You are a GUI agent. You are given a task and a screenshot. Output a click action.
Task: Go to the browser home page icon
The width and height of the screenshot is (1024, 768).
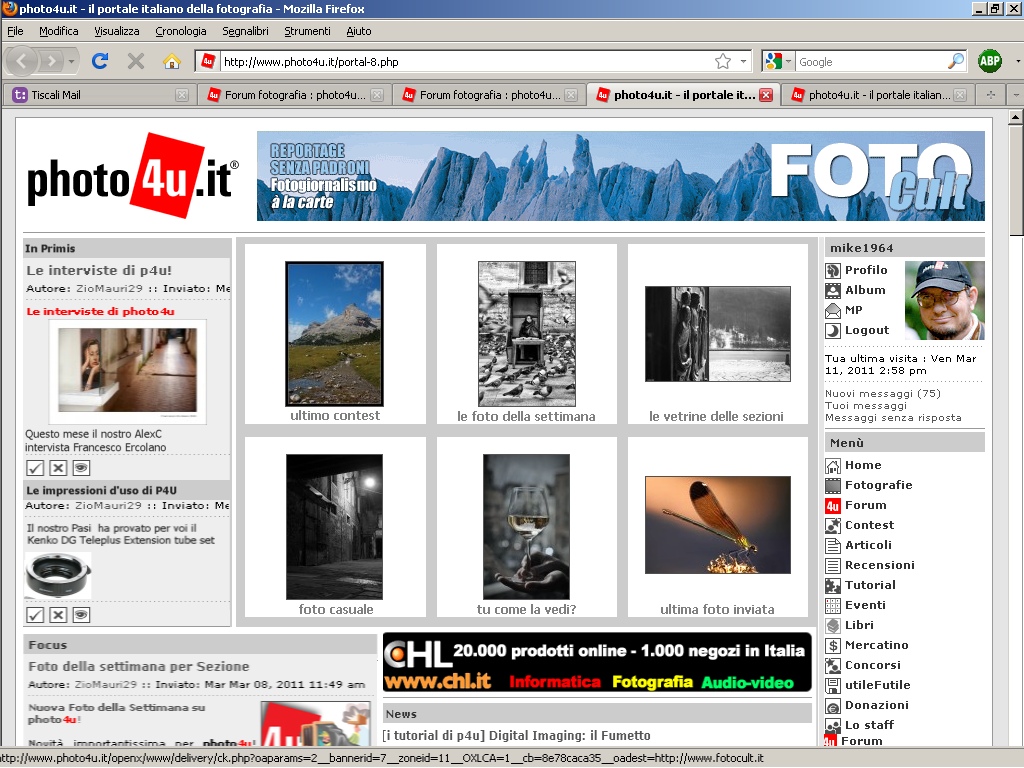[x=172, y=61]
